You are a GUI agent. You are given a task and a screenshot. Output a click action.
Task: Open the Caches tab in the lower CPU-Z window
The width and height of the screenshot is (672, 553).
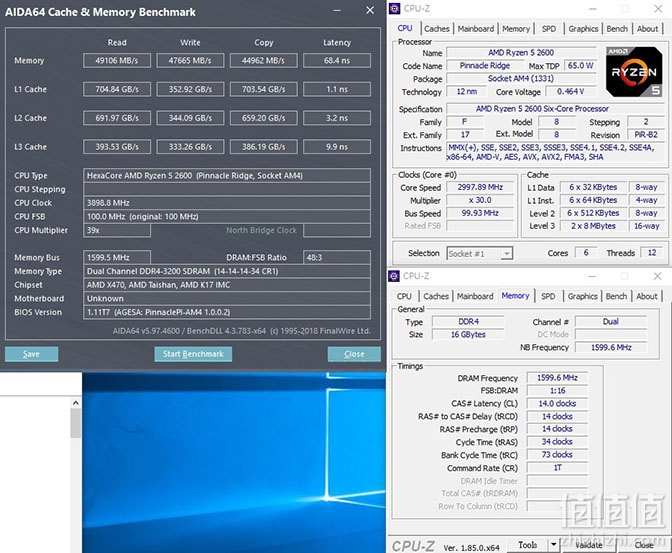pos(436,296)
